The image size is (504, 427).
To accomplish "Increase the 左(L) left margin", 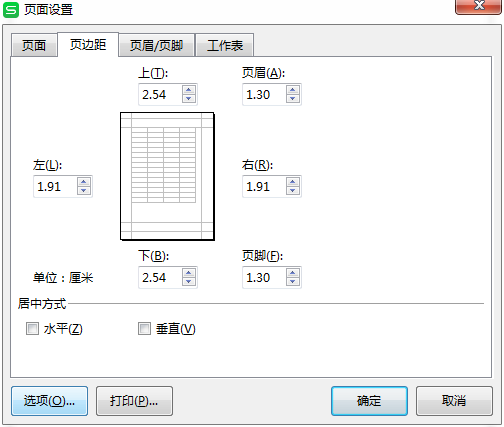I will pyautogui.click(x=84, y=182).
